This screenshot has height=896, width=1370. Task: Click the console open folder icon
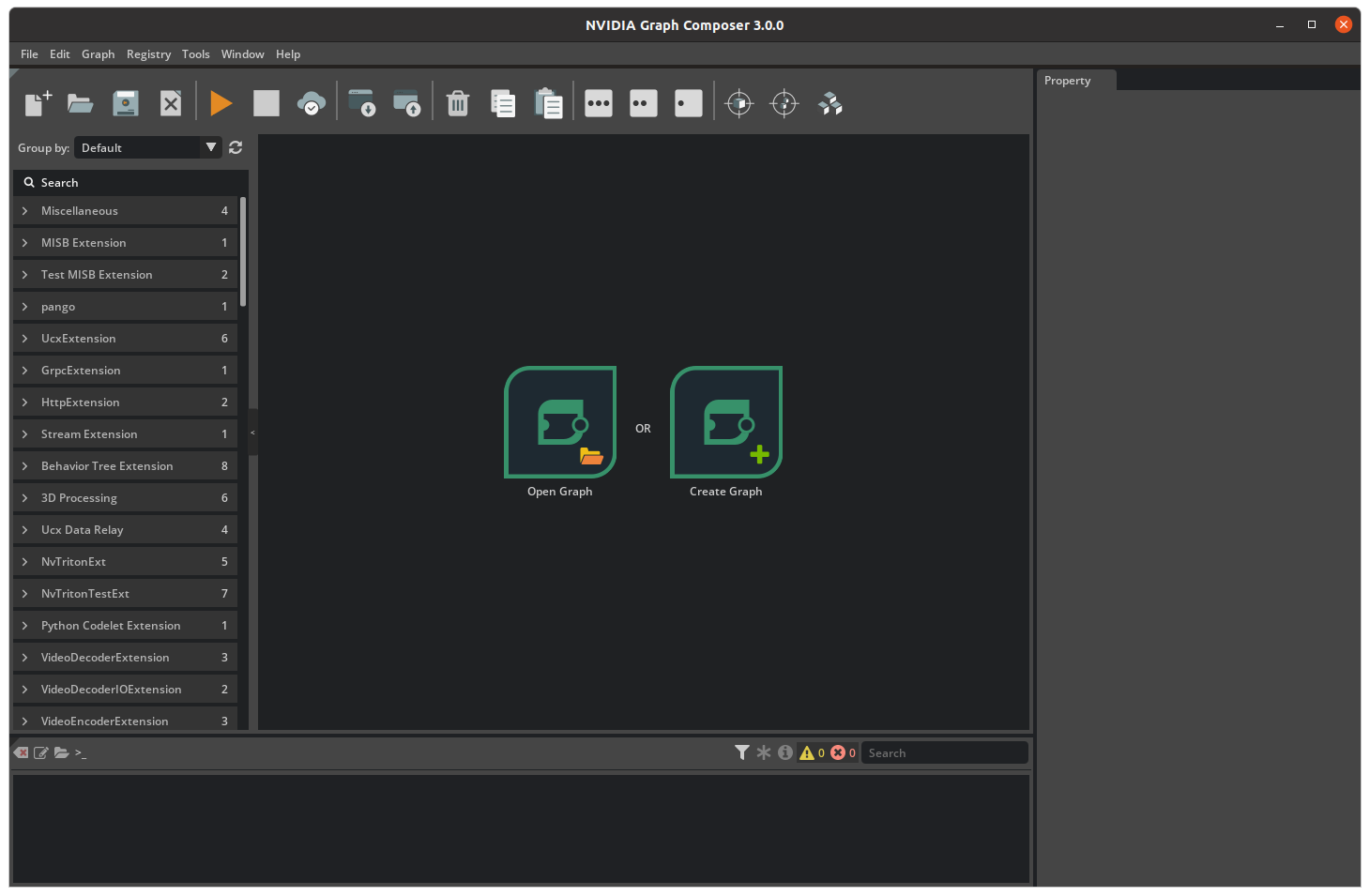[62, 752]
